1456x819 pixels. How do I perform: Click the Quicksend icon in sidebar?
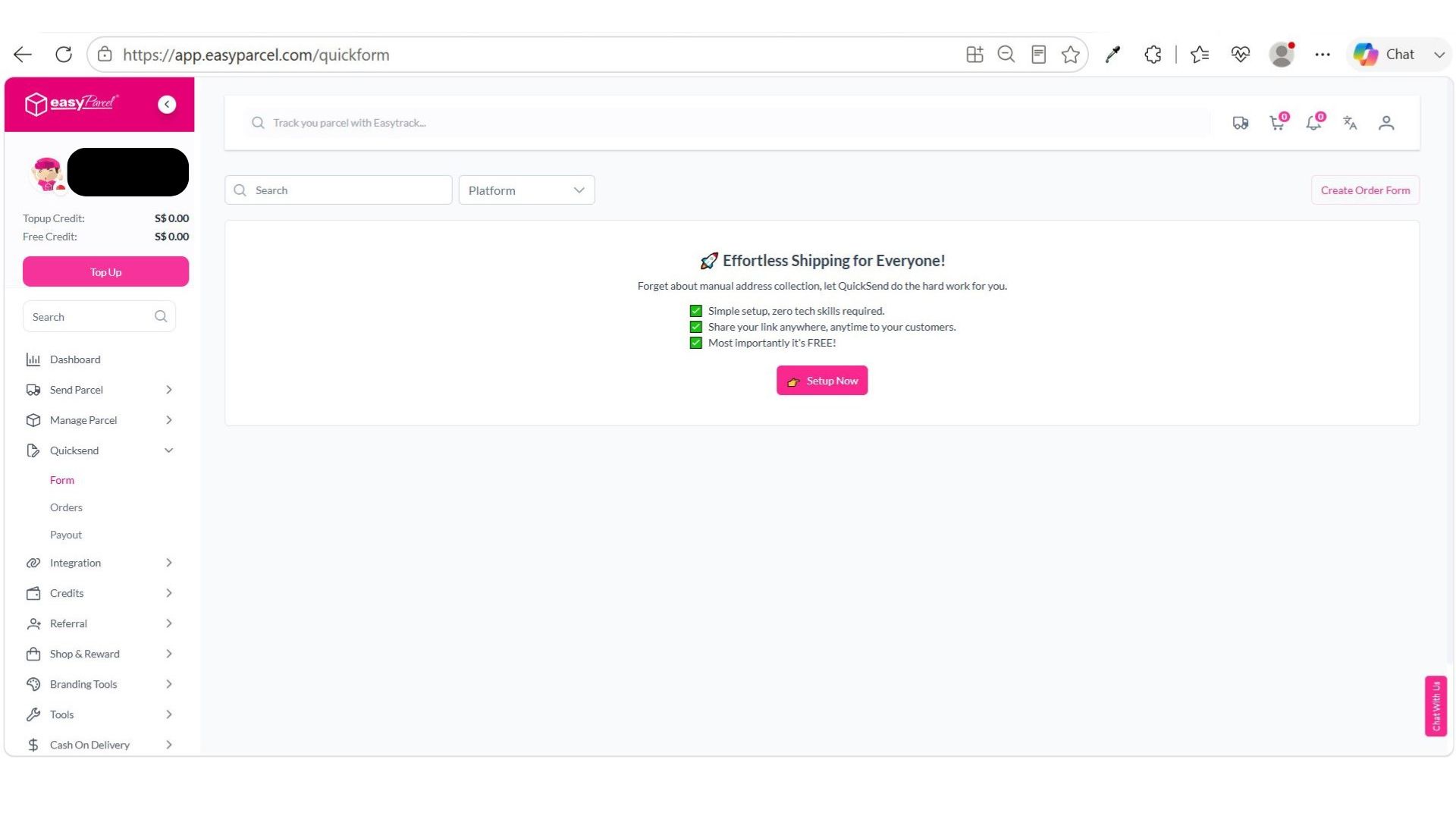(x=33, y=450)
